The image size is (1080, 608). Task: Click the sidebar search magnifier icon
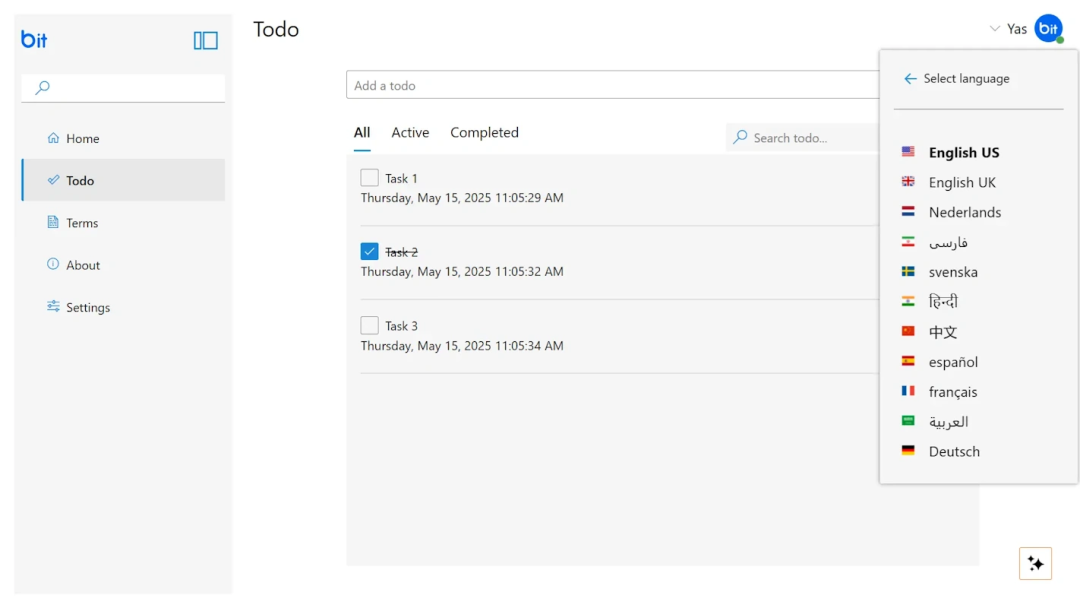pyautogui.click(x=43, y=87)
